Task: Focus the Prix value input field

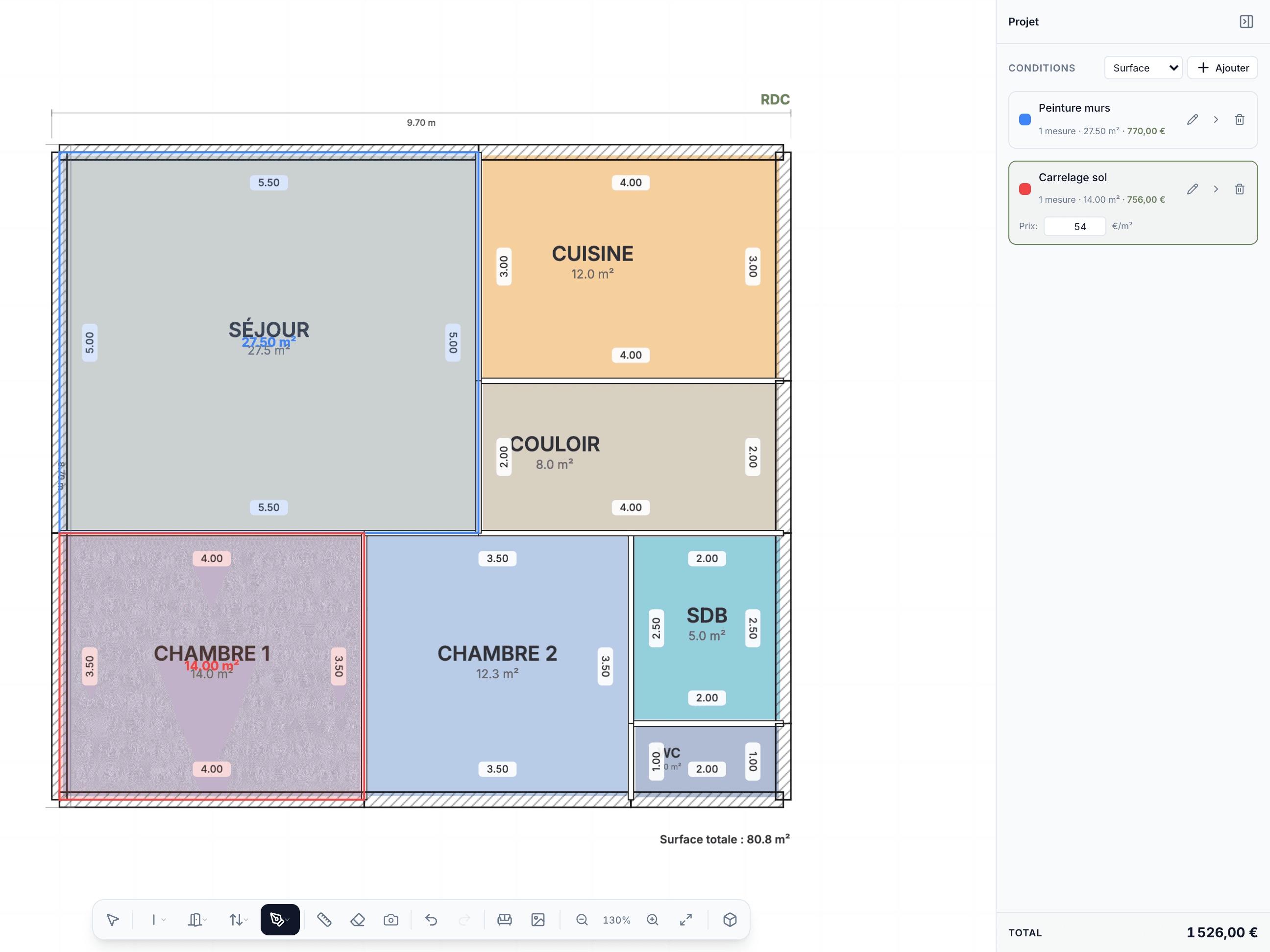Action: pos(1075,226)
